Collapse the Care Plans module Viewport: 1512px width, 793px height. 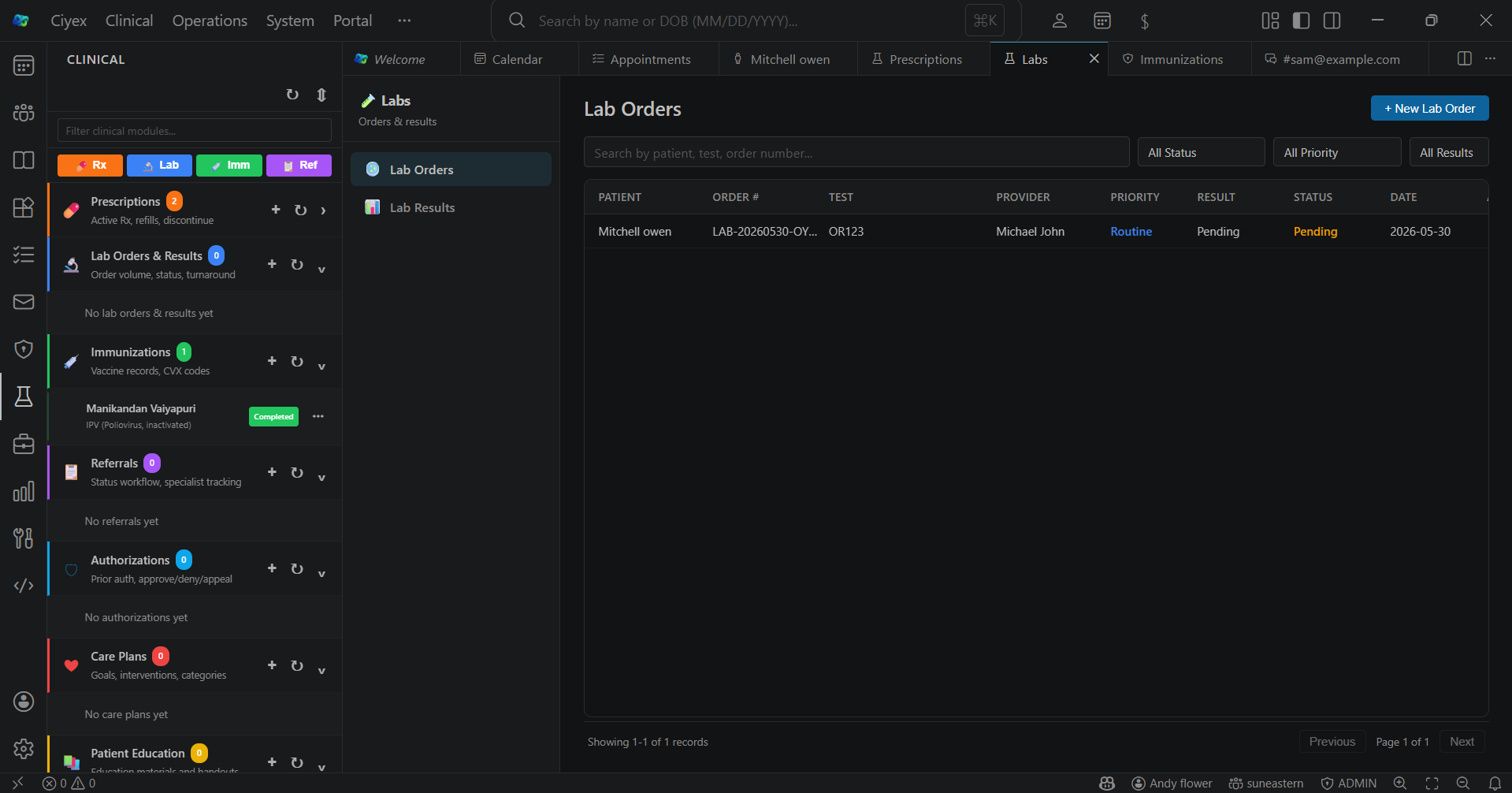pos(321,670)
